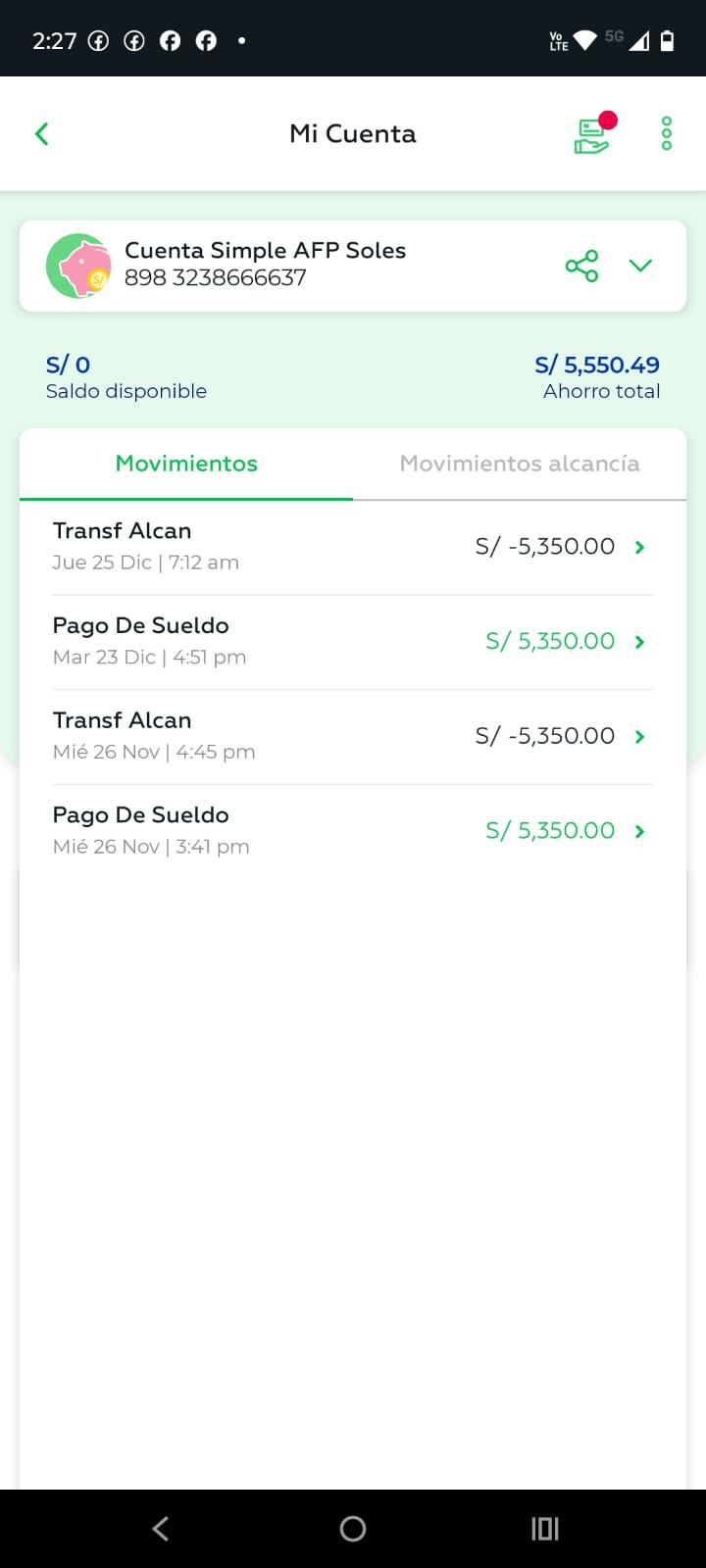Tap the S/ 5,550.49 Ahorro total amount
This screenshot has height=1568, width=706.
(596, 366)
